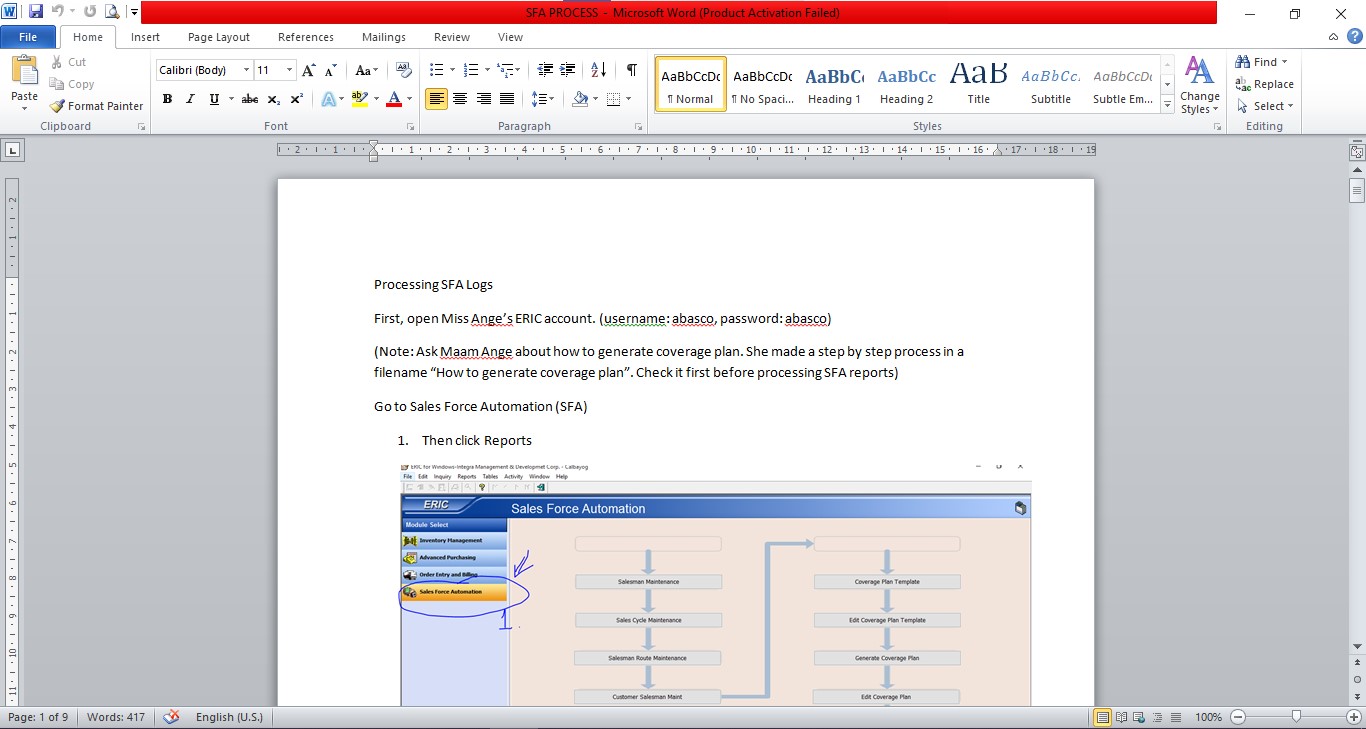Click Shrink Font icon
The height and width of the screenshot is (729, 1366).
[x=331, y=70]
